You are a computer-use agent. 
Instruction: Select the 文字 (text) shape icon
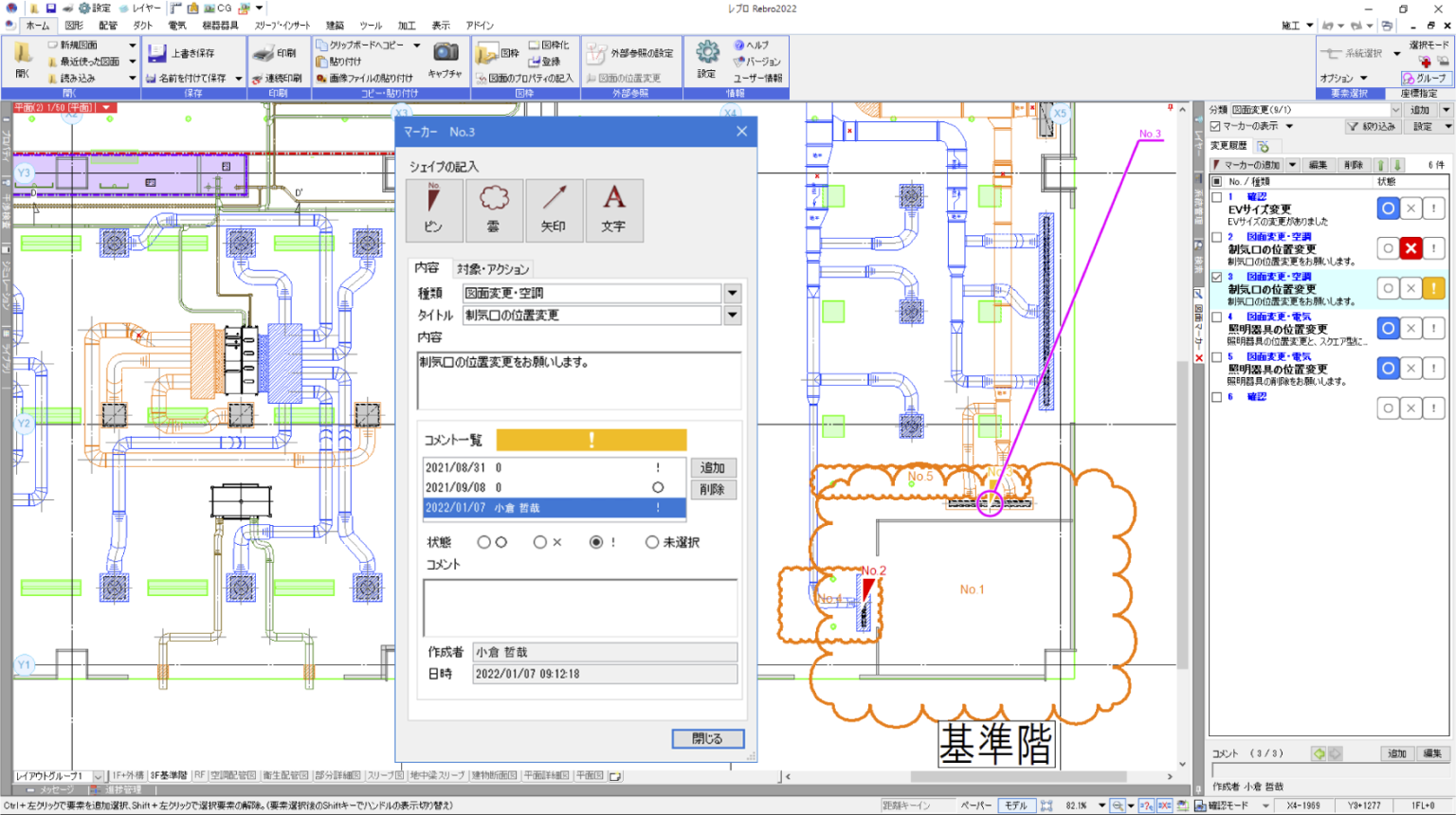click(x=615, y=208)
